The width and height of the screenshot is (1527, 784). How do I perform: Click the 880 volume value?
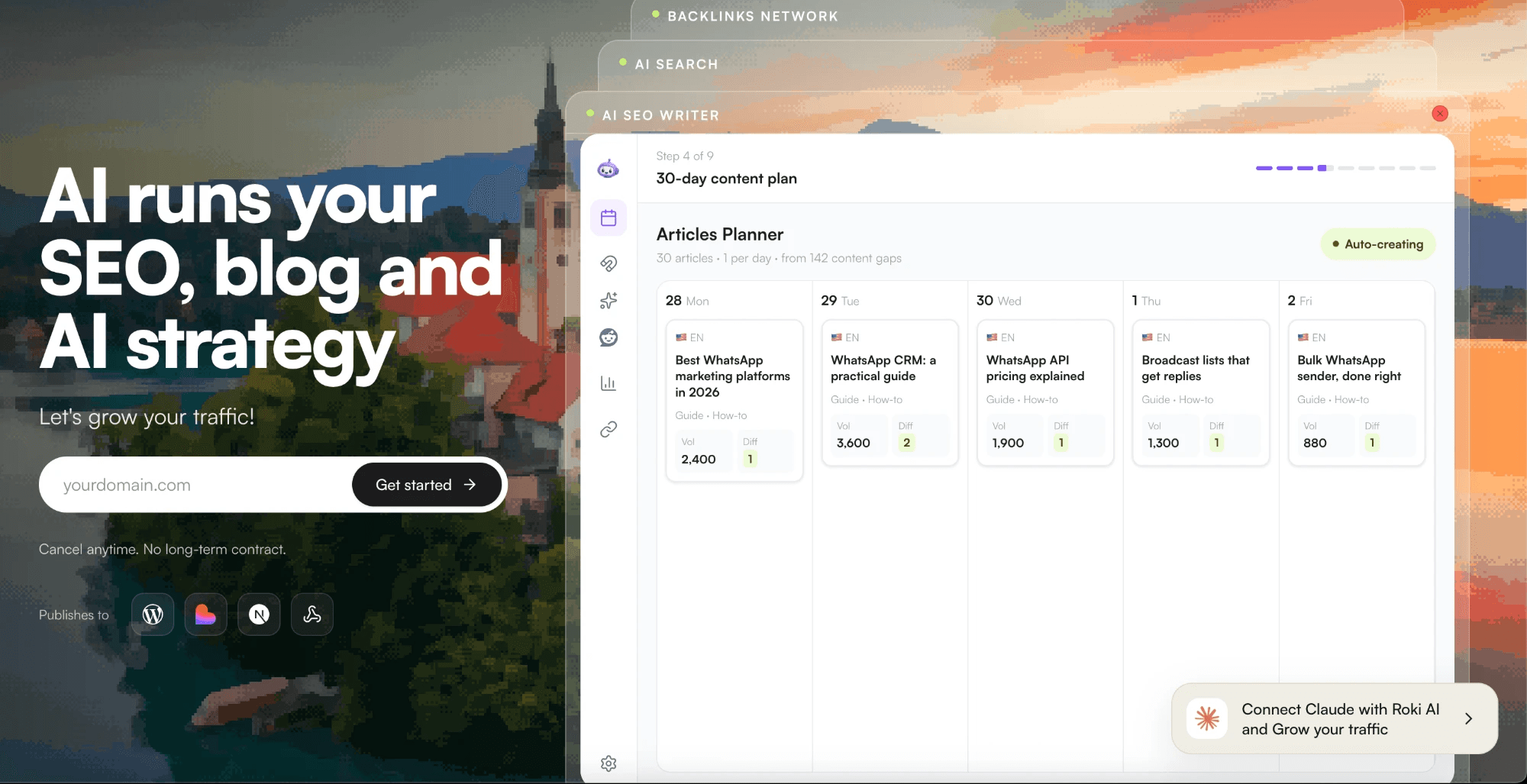(1315, 443)
